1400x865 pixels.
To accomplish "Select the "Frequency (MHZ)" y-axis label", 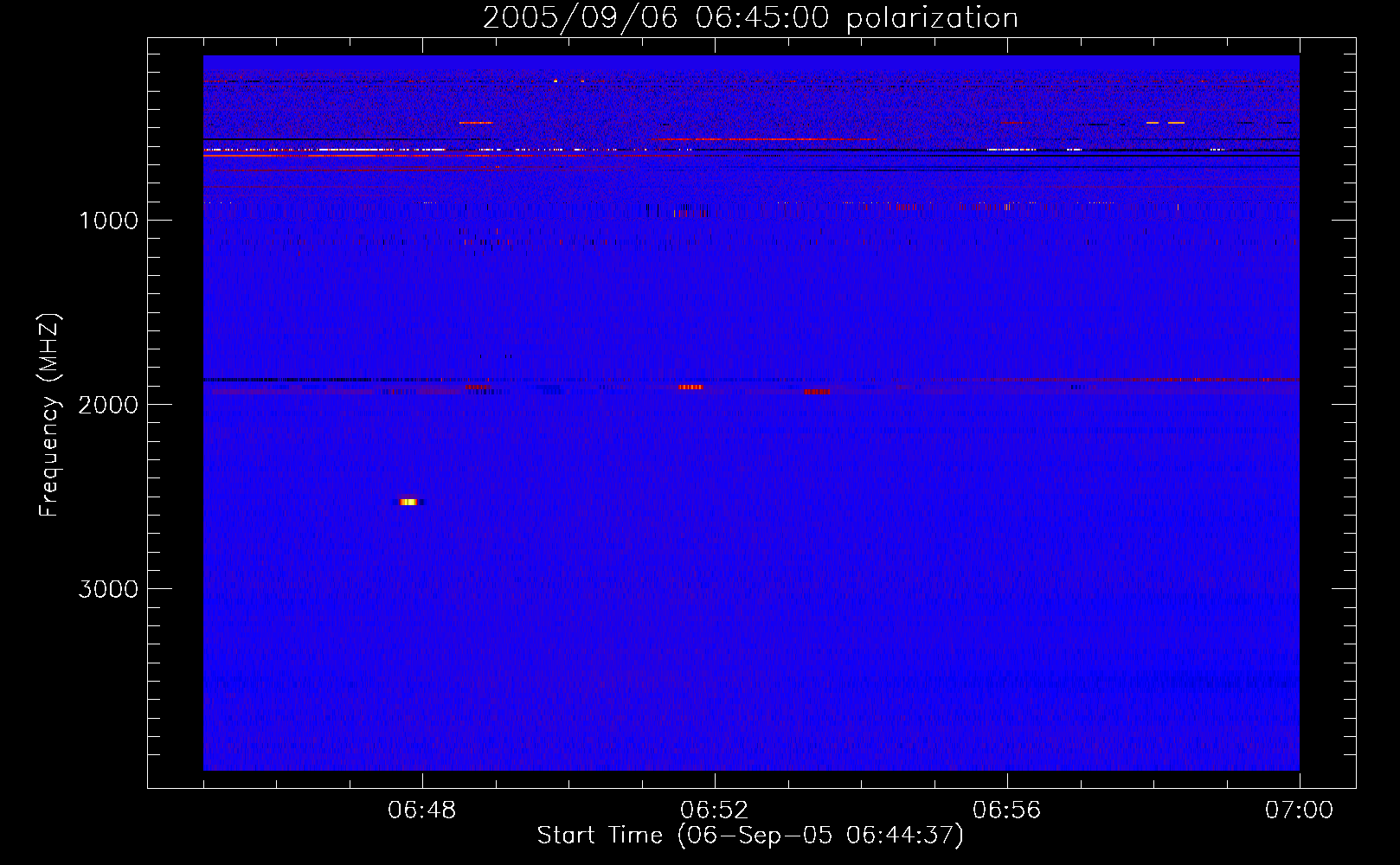I will [x=50, y=414].
